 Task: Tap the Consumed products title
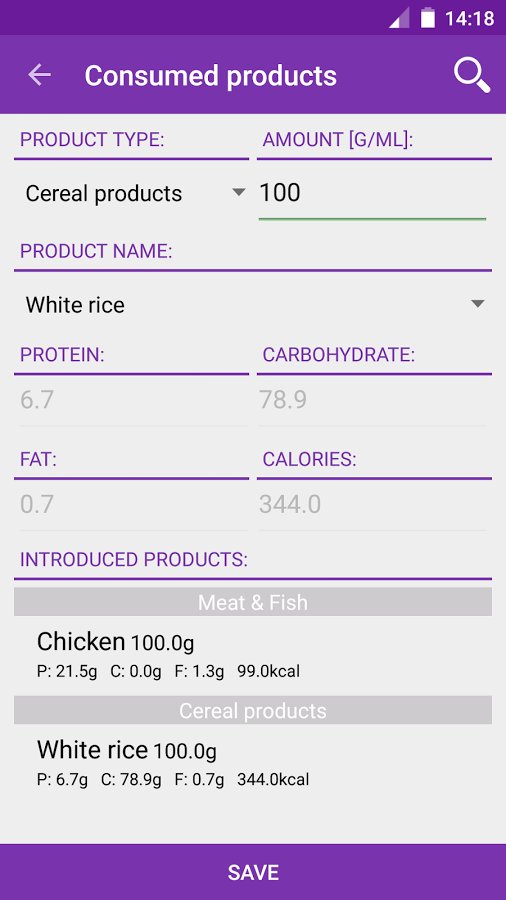tap(211, 76)
